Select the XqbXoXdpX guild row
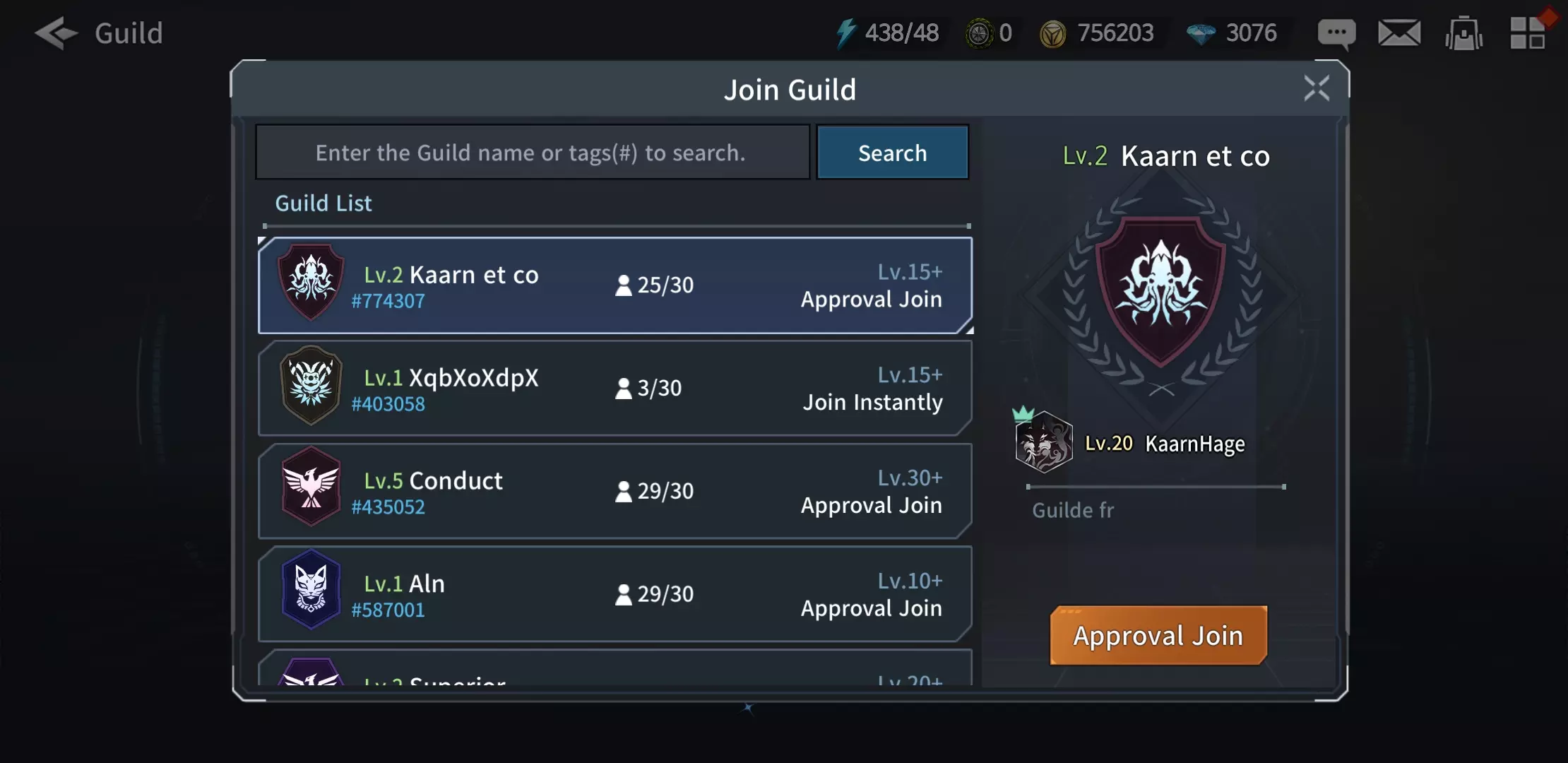The width and height of the screenshot is (1568, 763). [x=615, y=389]
